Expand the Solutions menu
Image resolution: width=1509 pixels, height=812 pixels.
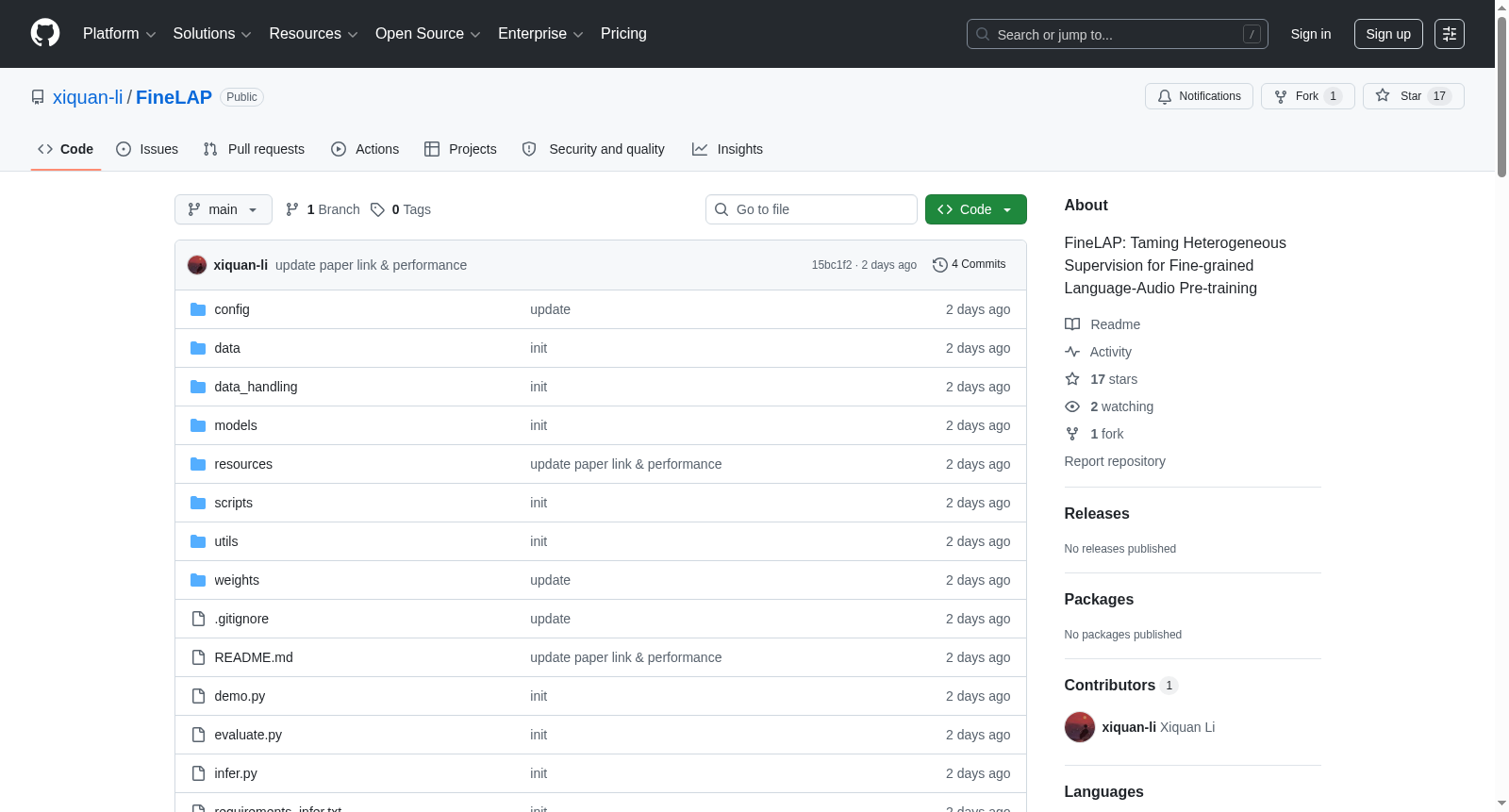coord(212,34)
